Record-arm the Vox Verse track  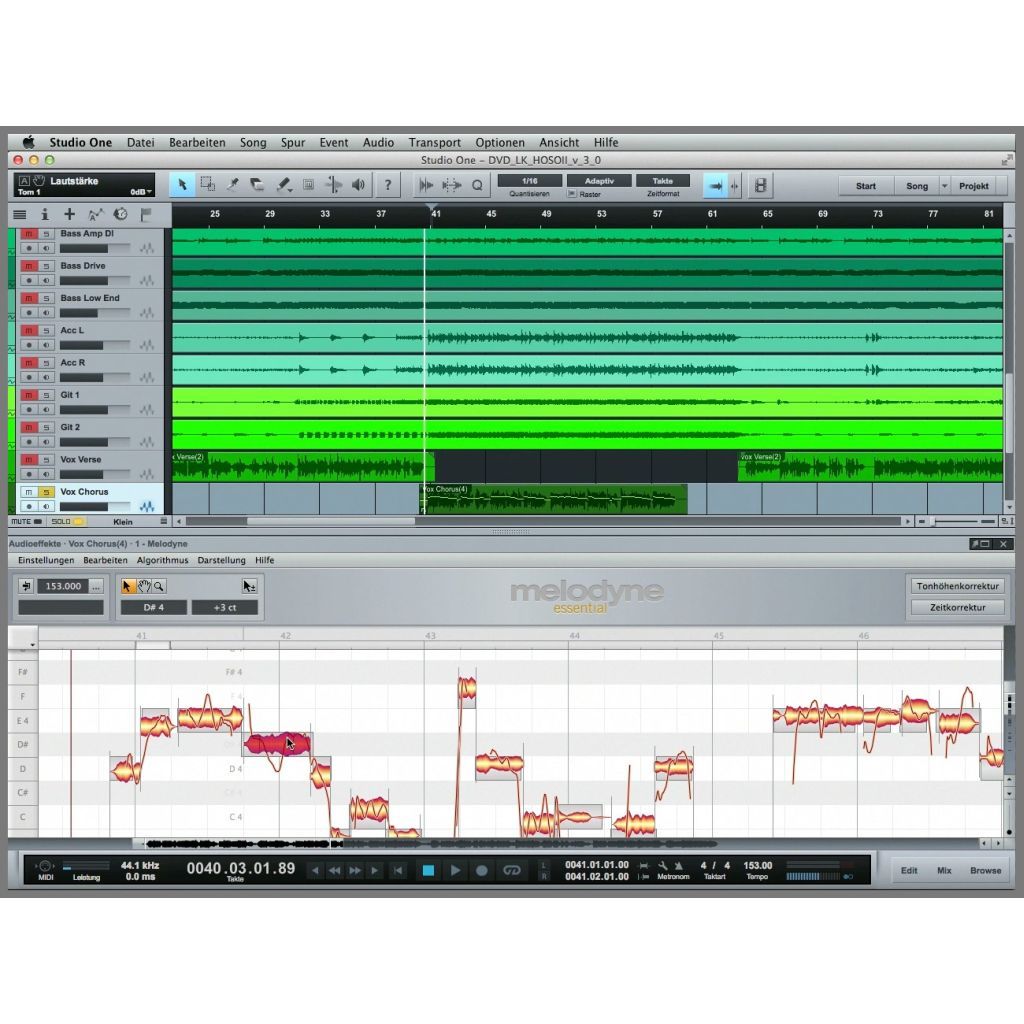[29, 474]
